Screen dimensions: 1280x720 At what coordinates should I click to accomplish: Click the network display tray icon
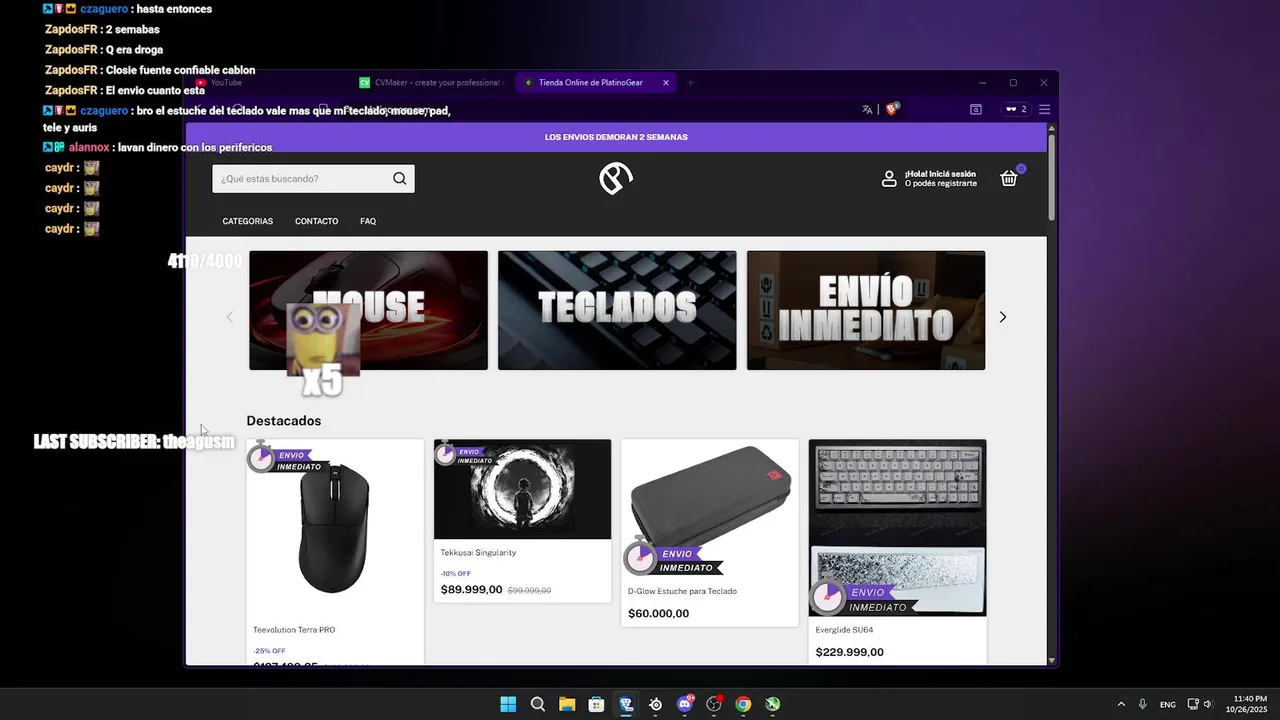pyautogui.click(x=1193, y=704)
